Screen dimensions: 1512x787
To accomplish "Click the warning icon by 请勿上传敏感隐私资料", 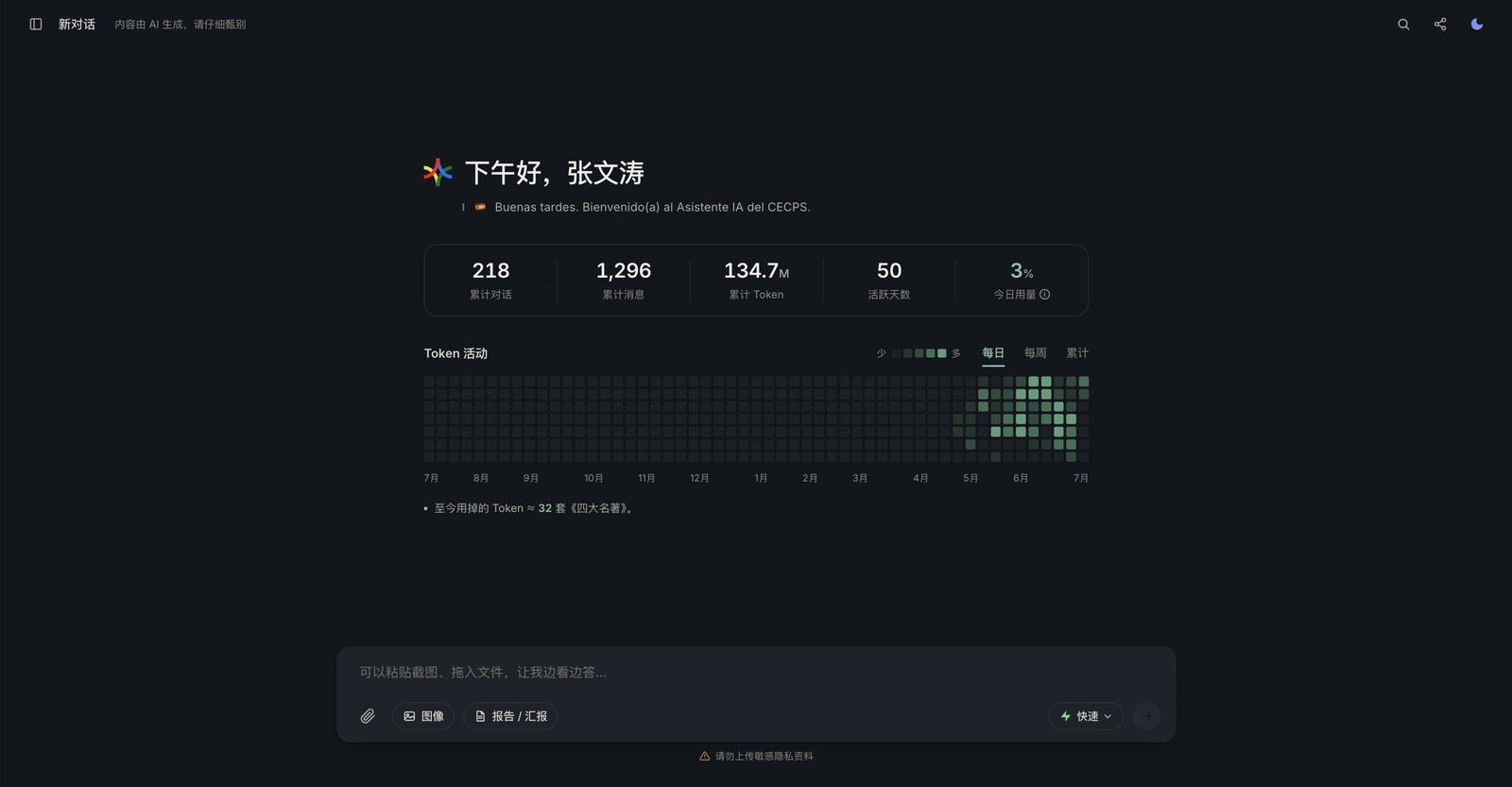I will 705,757.
